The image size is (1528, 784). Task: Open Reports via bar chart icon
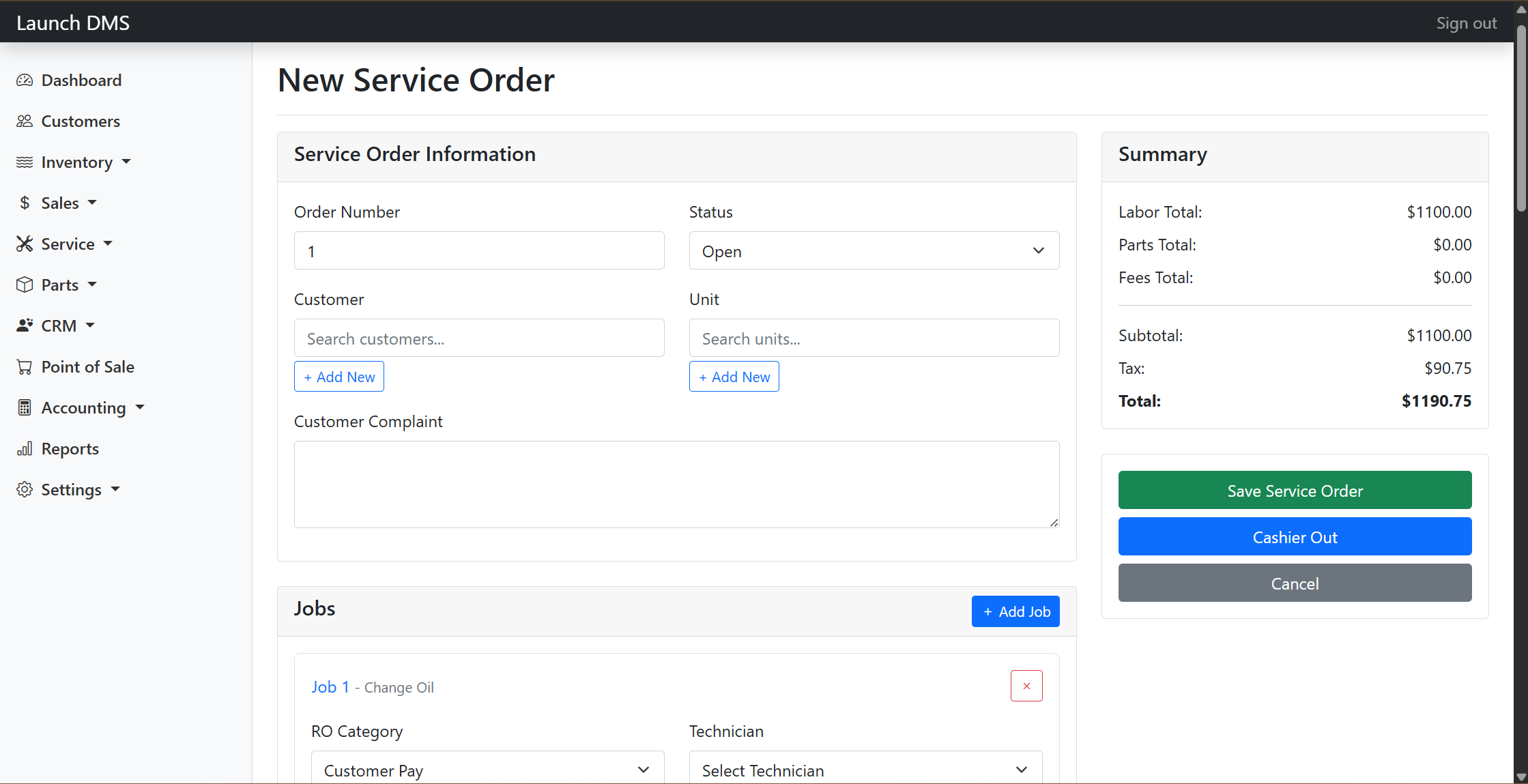pyautogui.click(x=25, y=448)
